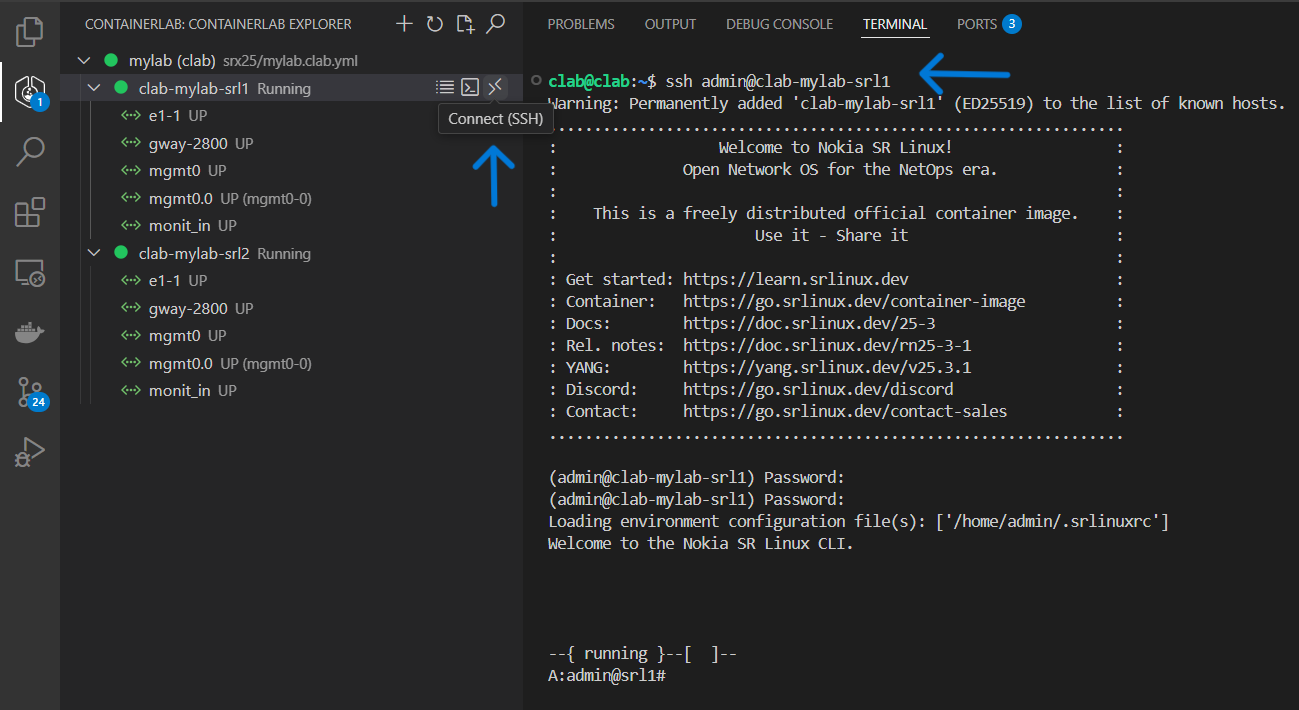Open the Extensions view in the activity bar

pos(30,213)
